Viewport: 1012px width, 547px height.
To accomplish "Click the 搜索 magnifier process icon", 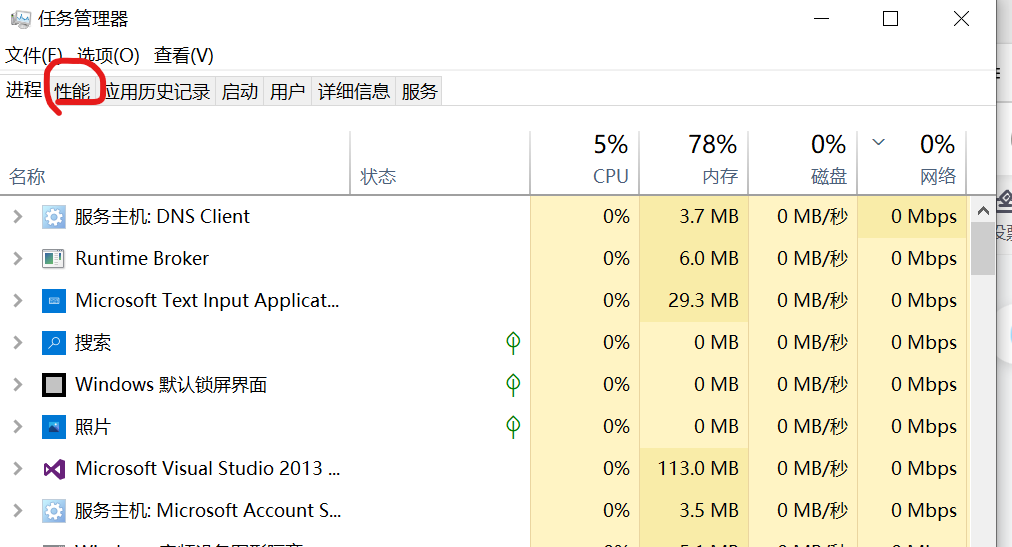I will click(54, 343).
